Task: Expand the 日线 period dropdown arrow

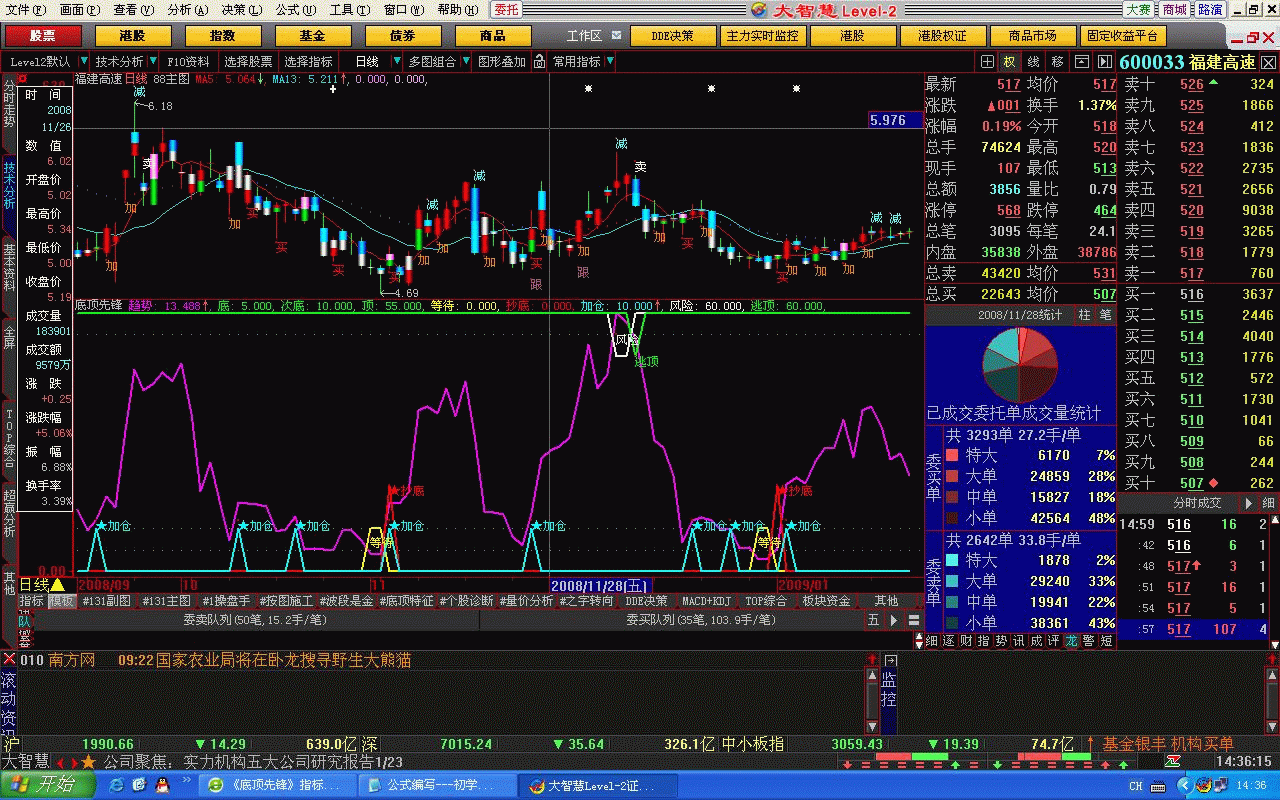Action: click(x=396, y=61)
